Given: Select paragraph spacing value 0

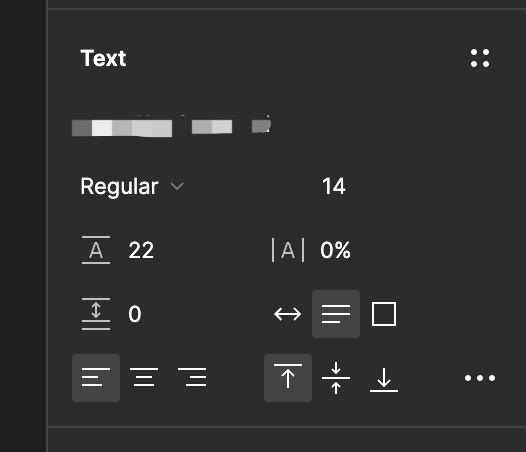Looking at the screenshot, I should coord(135,314).
